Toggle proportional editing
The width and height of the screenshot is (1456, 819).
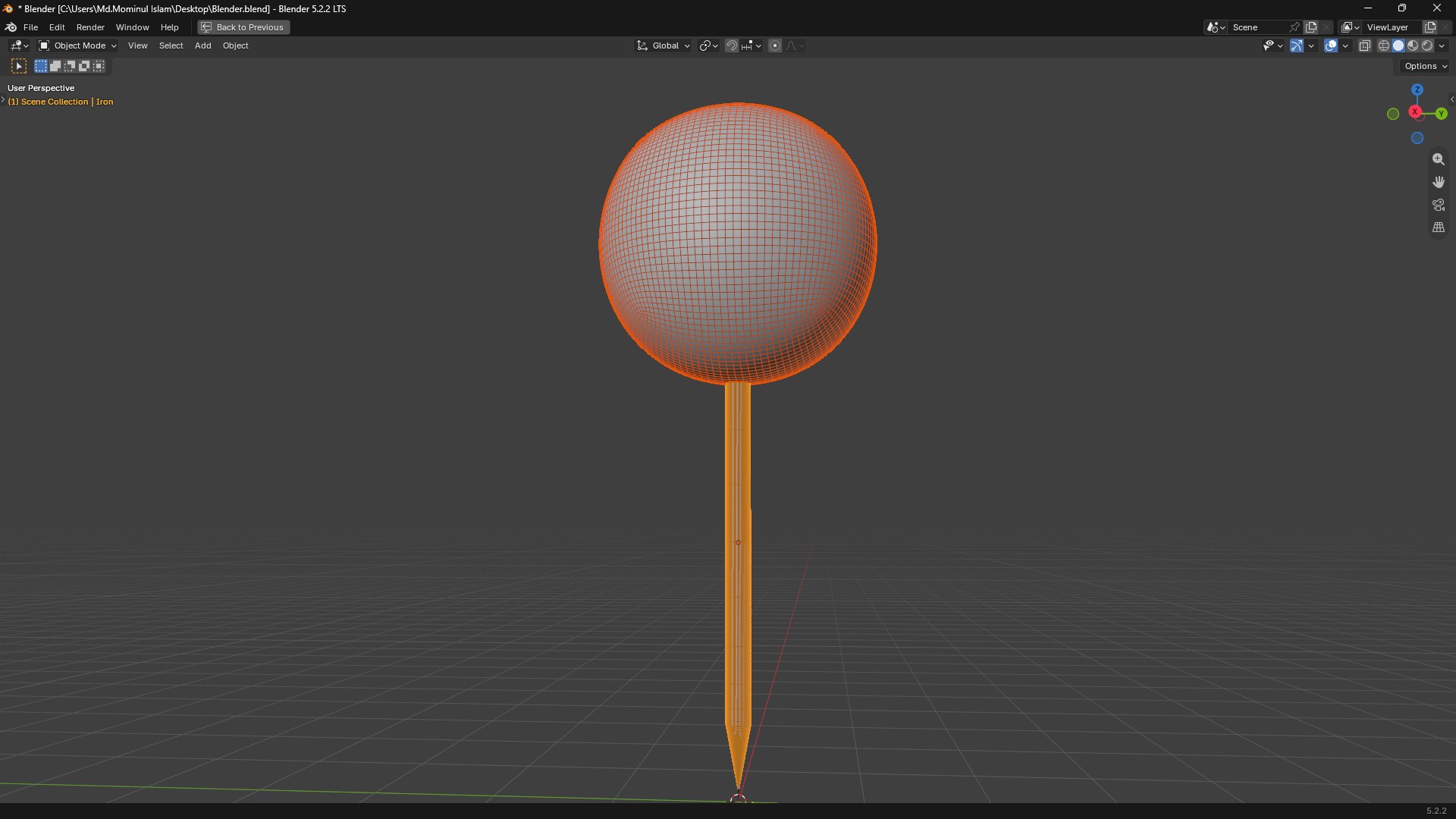775,45
